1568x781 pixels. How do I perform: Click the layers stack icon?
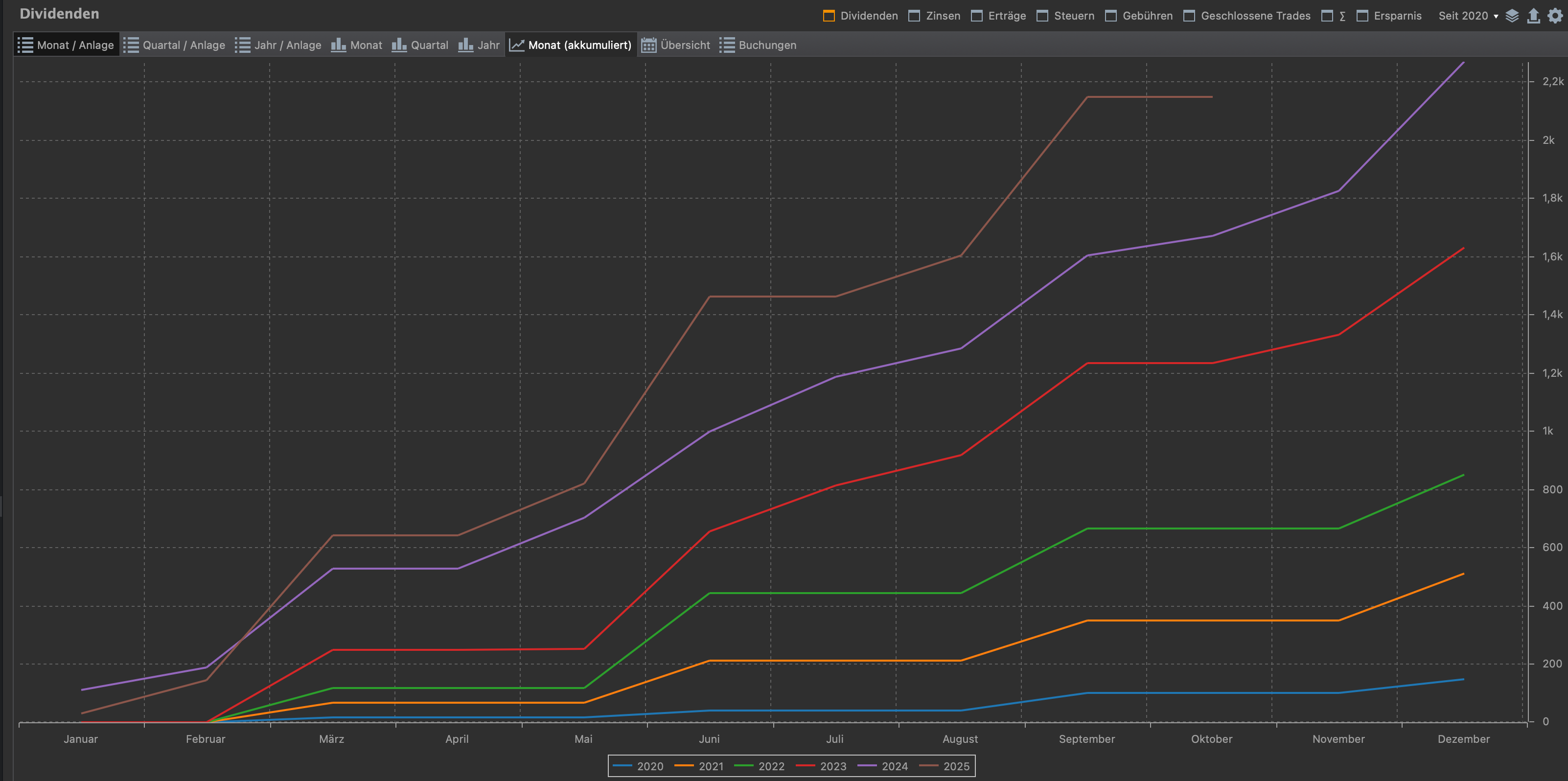point(1512,16)
